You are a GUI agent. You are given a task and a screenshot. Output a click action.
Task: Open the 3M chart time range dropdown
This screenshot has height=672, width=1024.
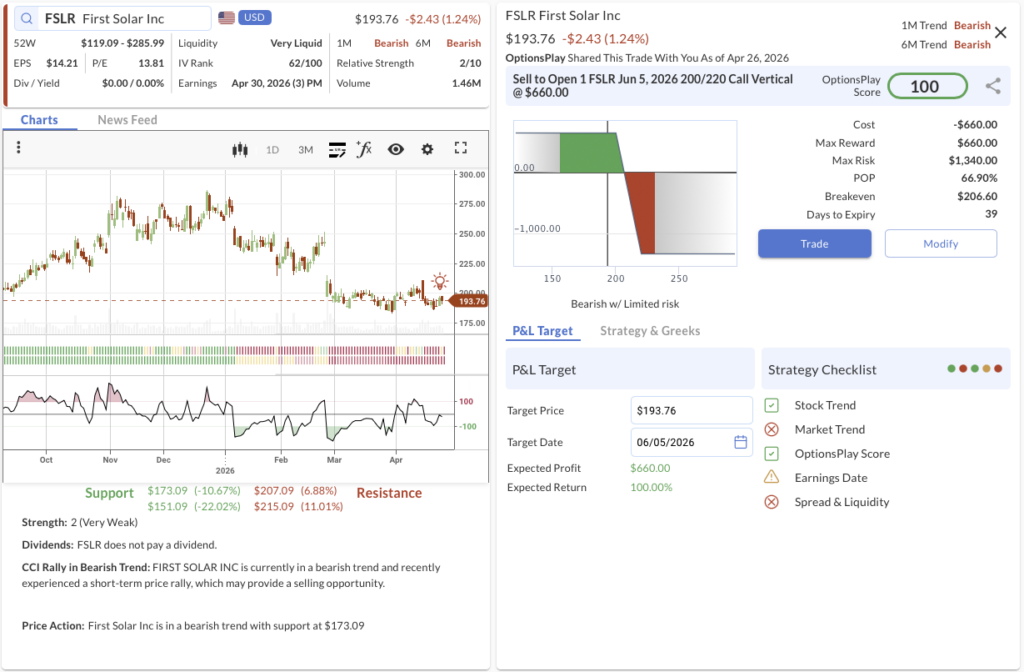(305, 150)
